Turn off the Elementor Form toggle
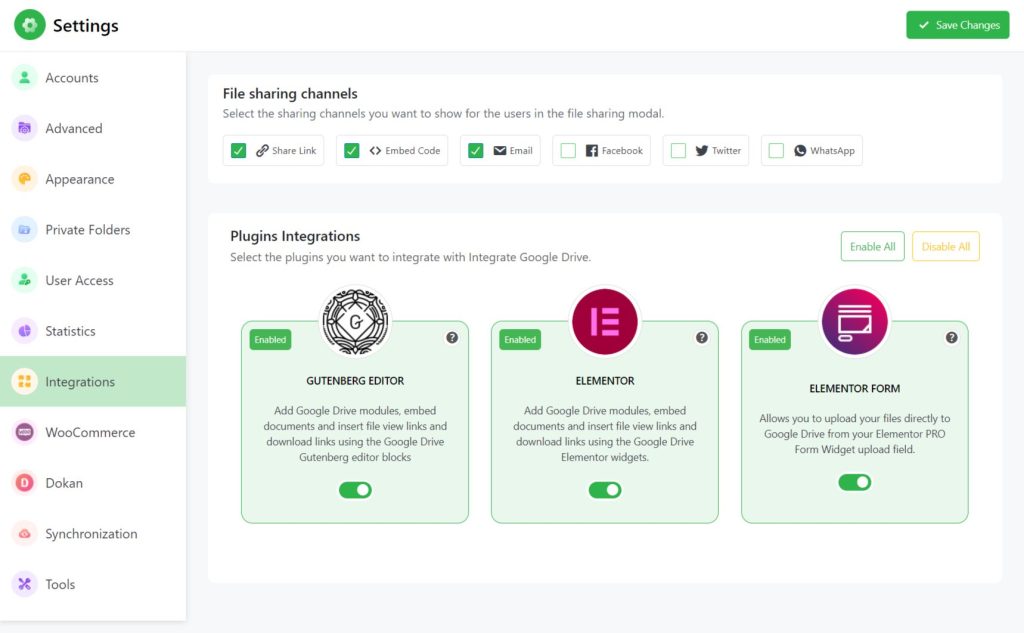 pos(854,482)
